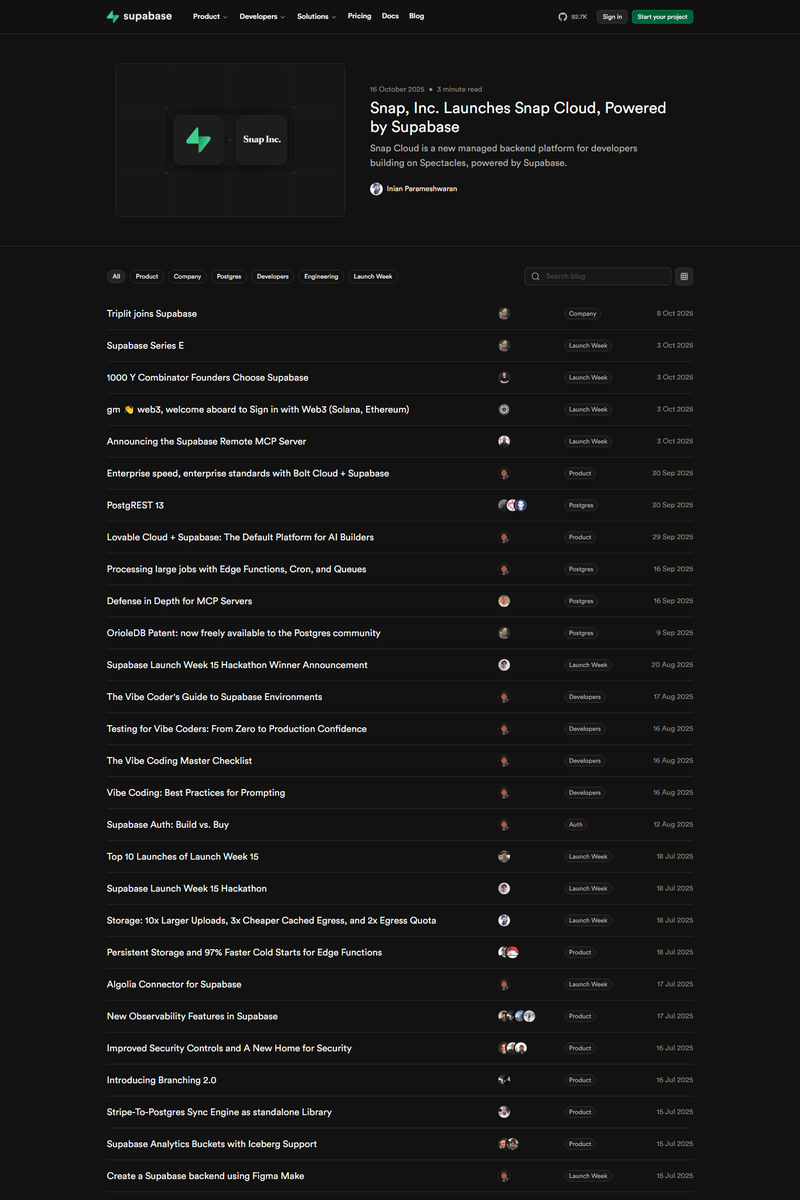
Task: Click the author avatar beside Inian Parameshwaran
Action: [376, 189]
